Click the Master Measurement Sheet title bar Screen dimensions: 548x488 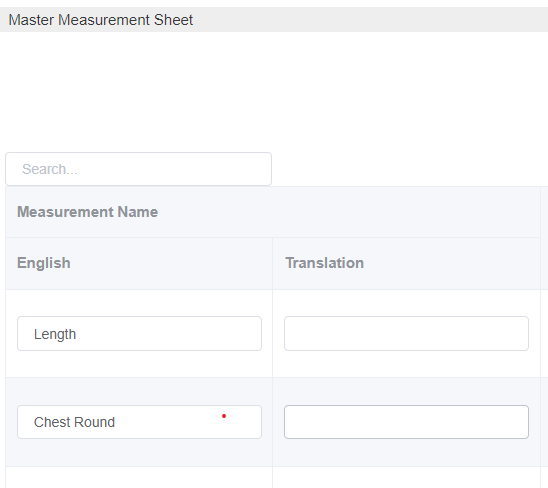click(274, 20)
